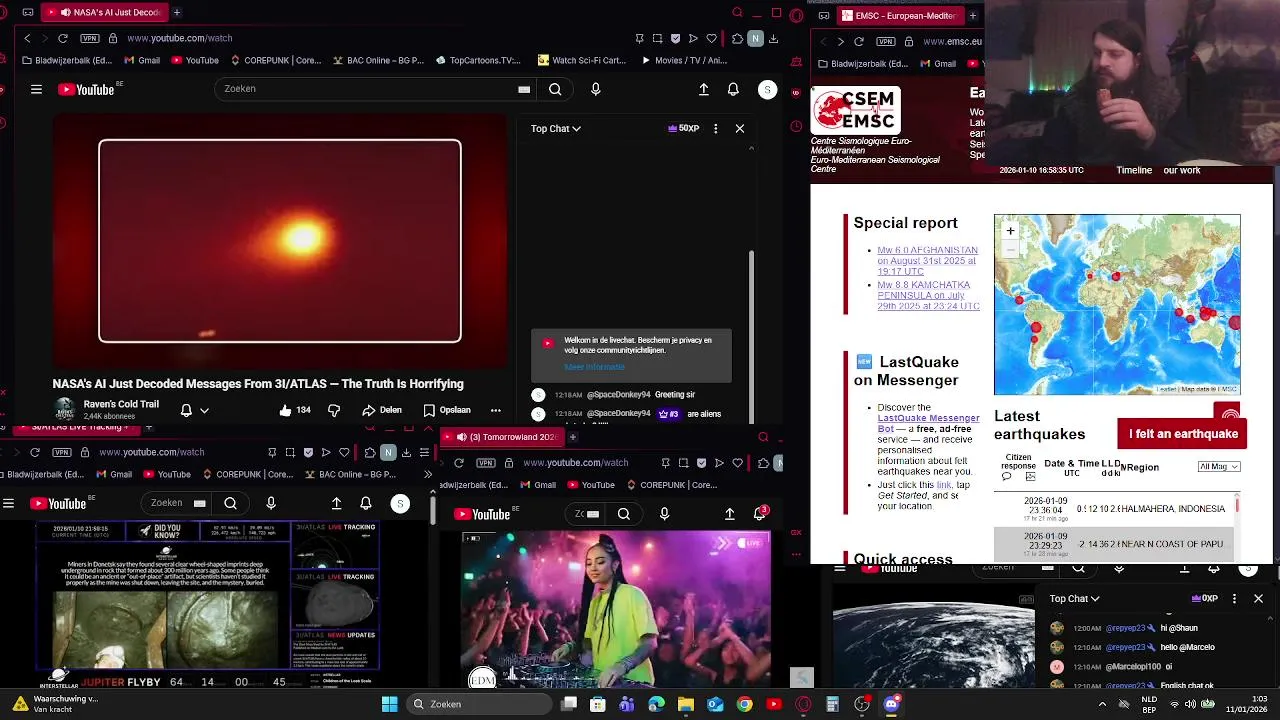The image size is (1280, 720).
Task: Click the Zoeken search field in NASA YouTube window
Action: pyautogui.click(x=365, y=89)
